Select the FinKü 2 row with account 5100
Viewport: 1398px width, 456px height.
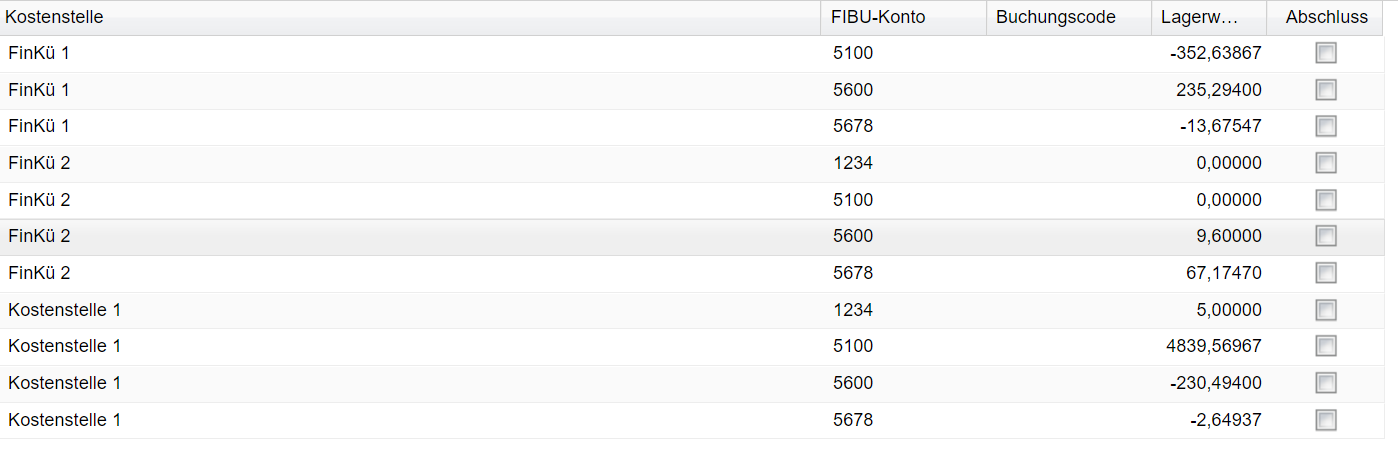400,200
